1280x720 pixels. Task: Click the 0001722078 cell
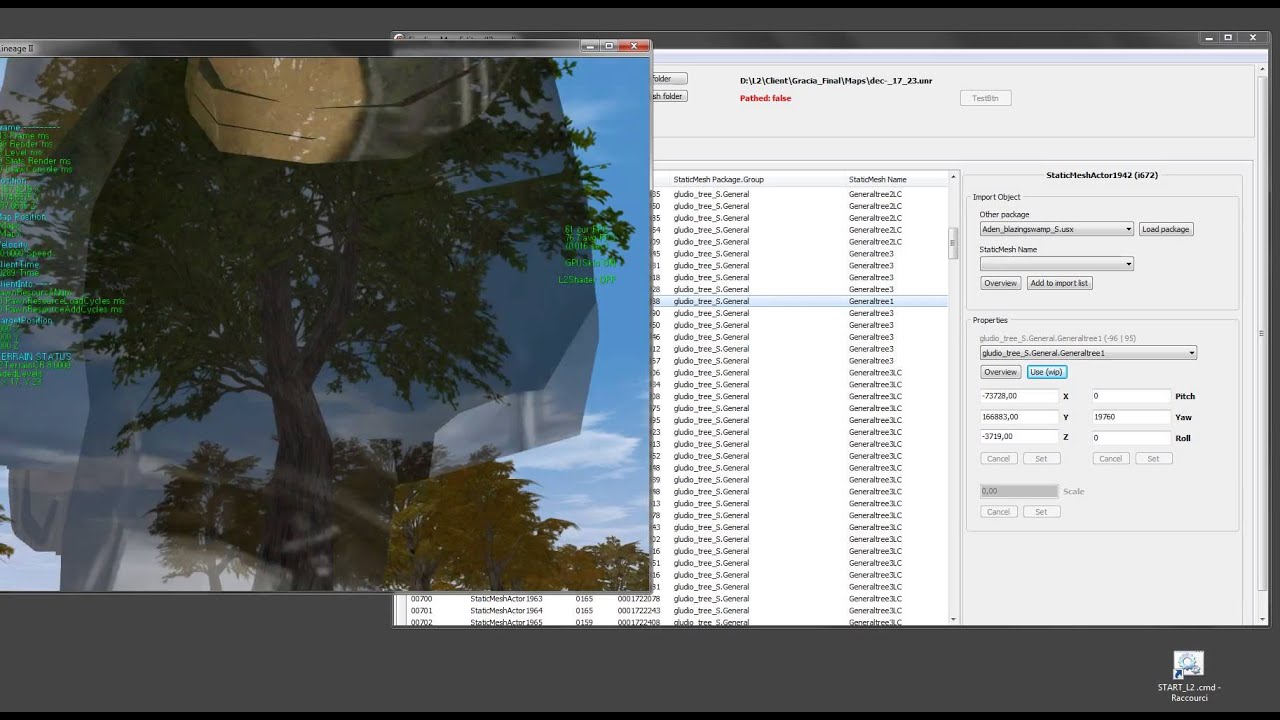(x=639, y=599)
